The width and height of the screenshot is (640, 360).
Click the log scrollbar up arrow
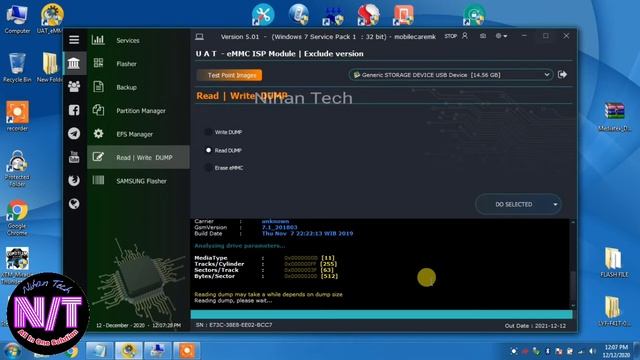tap(573, 222)
